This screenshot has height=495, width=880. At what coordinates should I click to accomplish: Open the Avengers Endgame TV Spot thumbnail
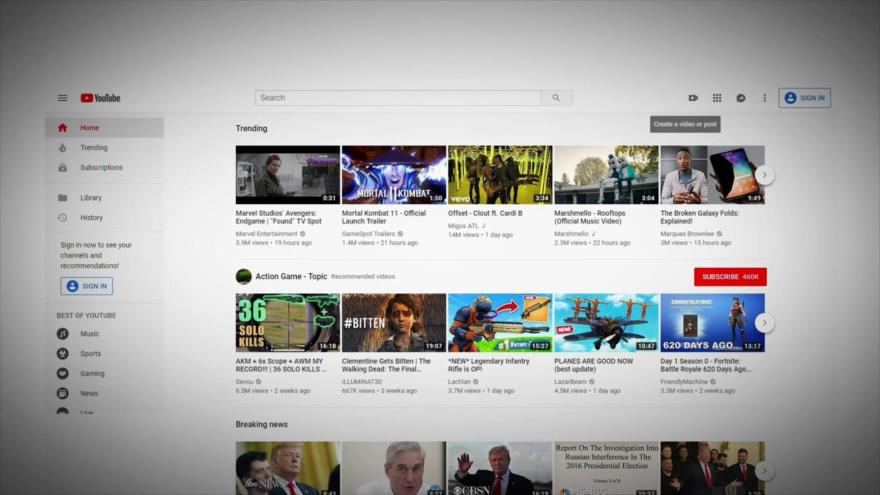[288, 175]
